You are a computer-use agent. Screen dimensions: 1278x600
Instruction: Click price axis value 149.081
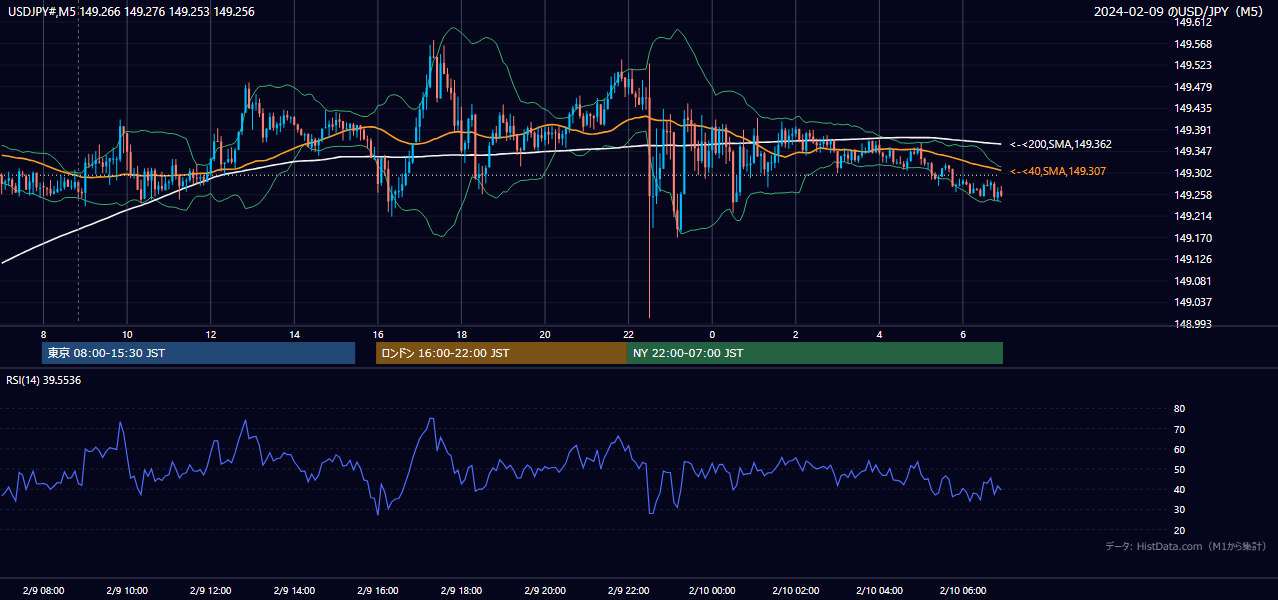tap(1194, 281)
